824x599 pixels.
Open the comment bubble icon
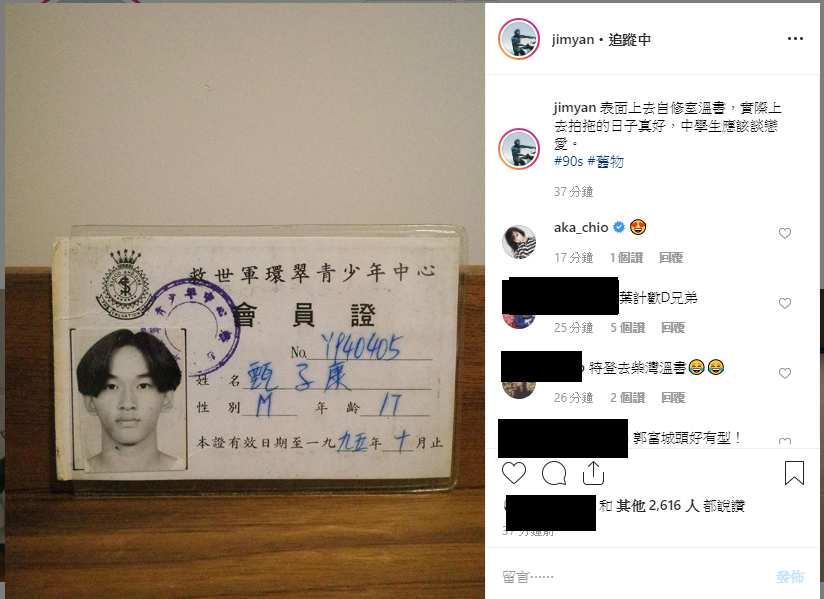click(554, 473)
